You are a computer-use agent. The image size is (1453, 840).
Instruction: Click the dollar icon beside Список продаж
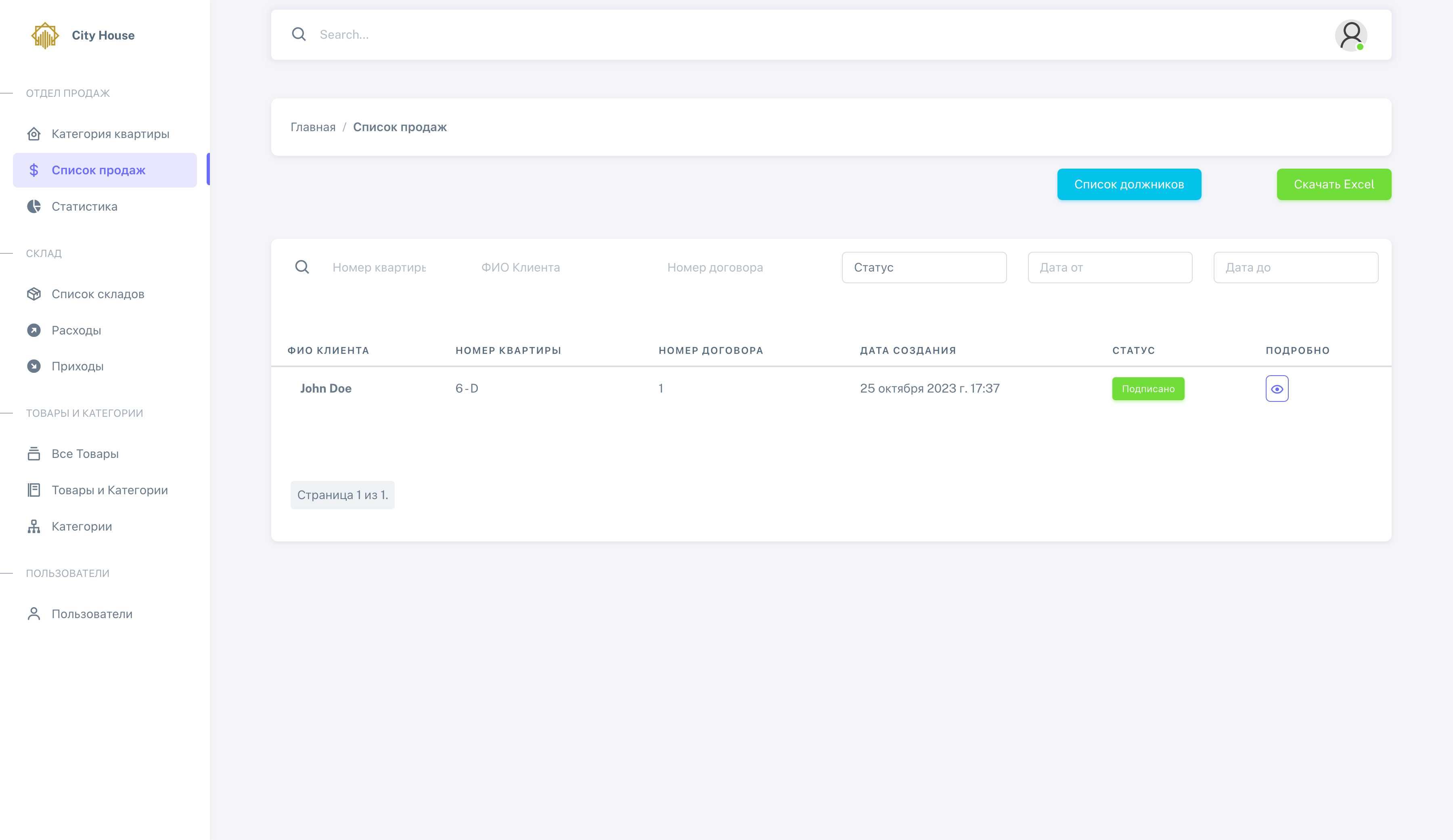[x=34, y=170]
